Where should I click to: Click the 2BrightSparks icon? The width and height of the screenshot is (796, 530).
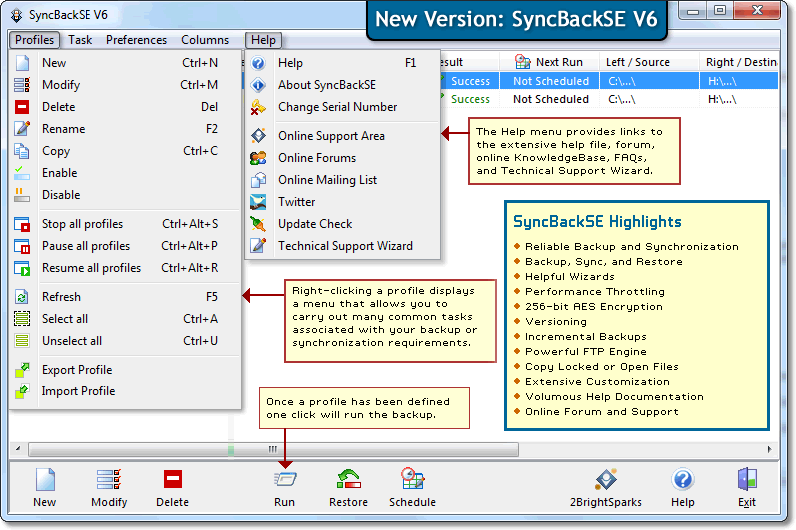[606, 481]
